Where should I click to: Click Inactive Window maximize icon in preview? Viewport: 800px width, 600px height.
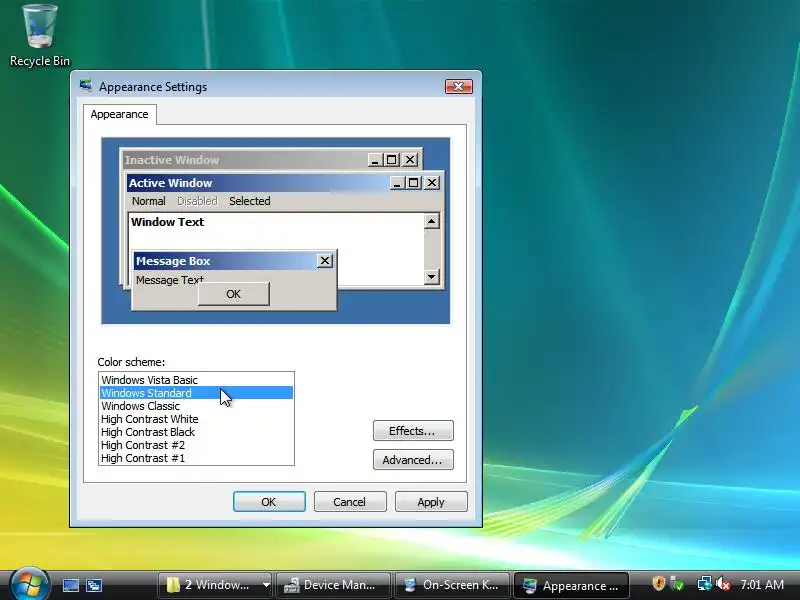click(x=391, y=160)
